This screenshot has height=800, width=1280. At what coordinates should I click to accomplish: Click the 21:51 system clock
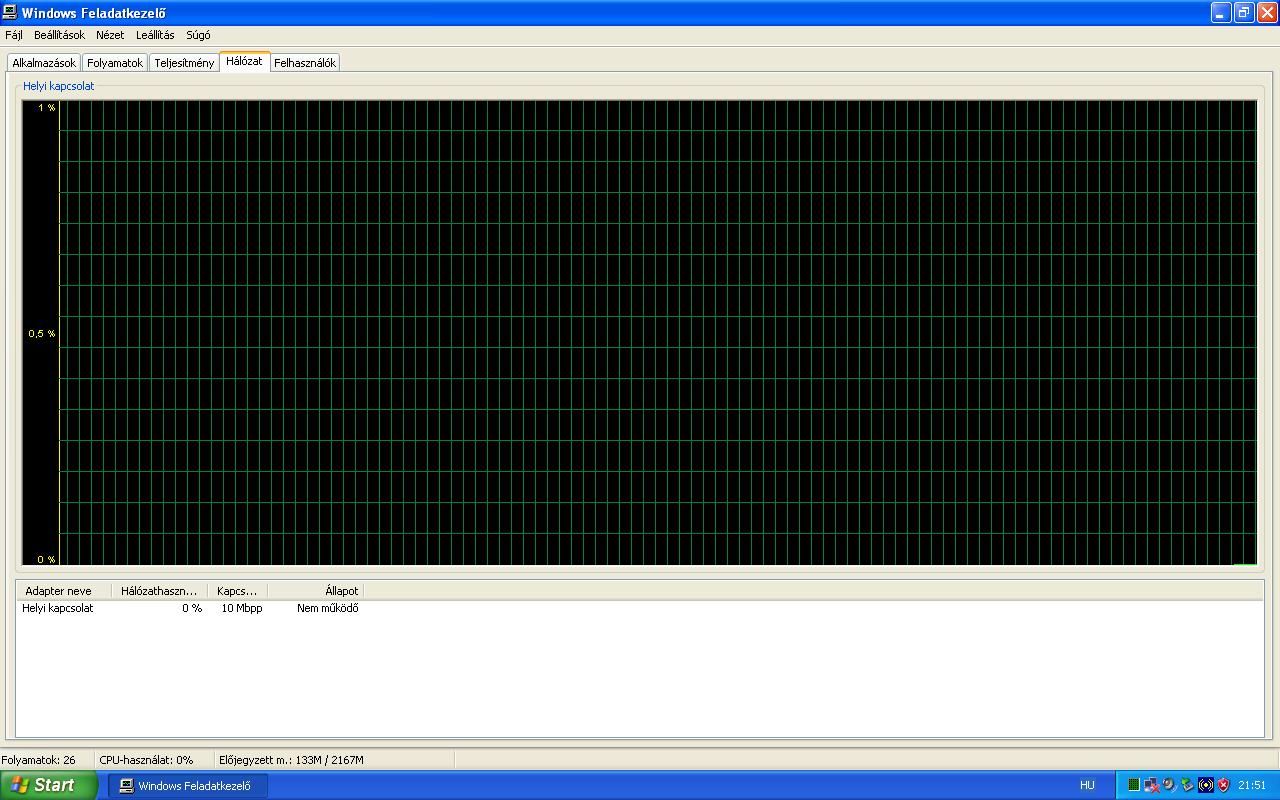coord(1252,785)
